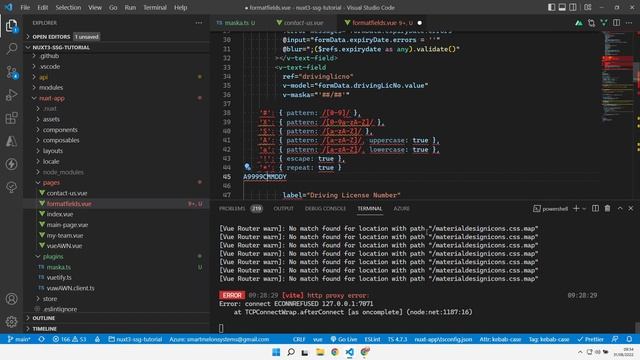Click the lightbulb code action icon
The height and width of the screenshot is (360, 640).
247,167
